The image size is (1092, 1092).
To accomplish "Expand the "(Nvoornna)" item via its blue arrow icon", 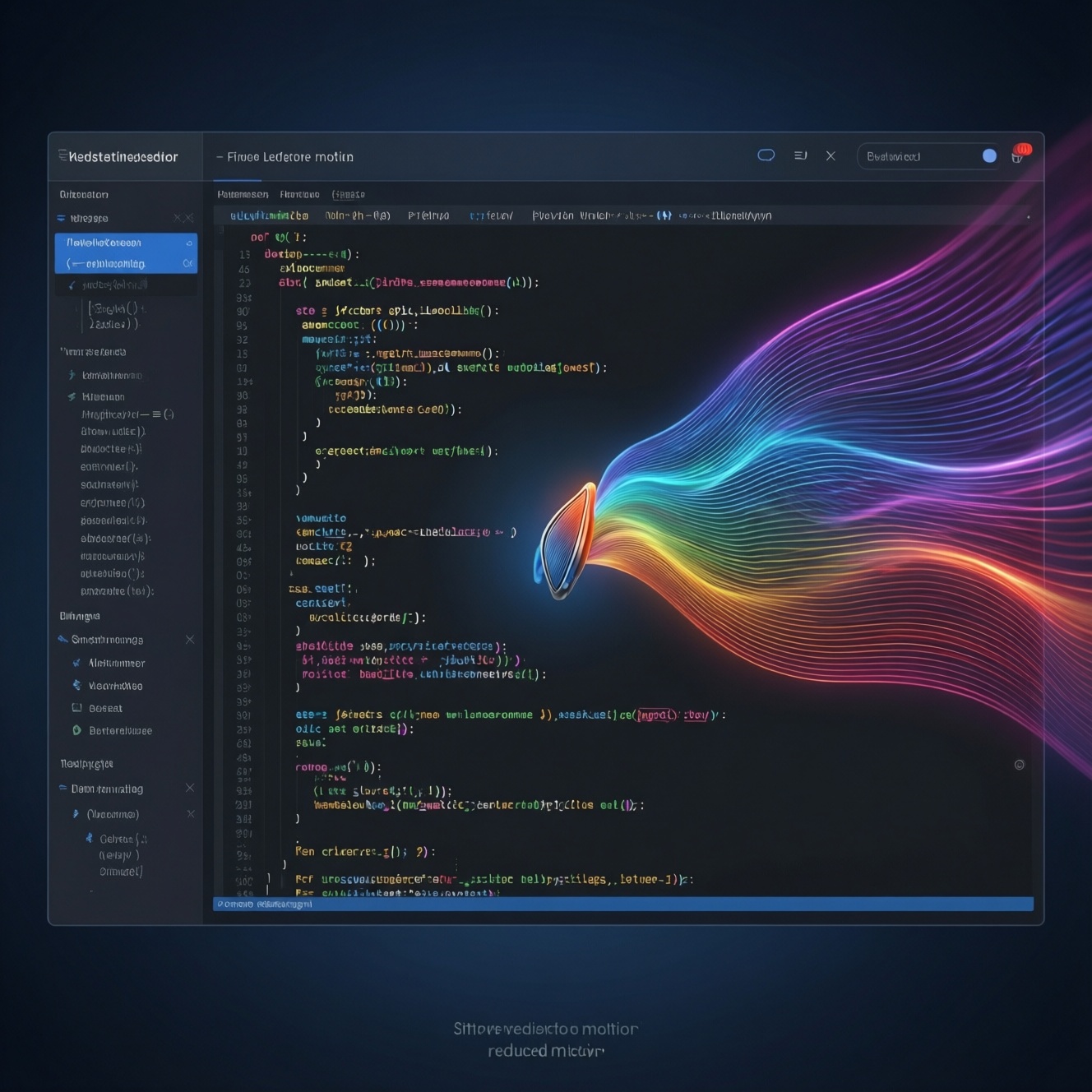I will pos(76,814).
